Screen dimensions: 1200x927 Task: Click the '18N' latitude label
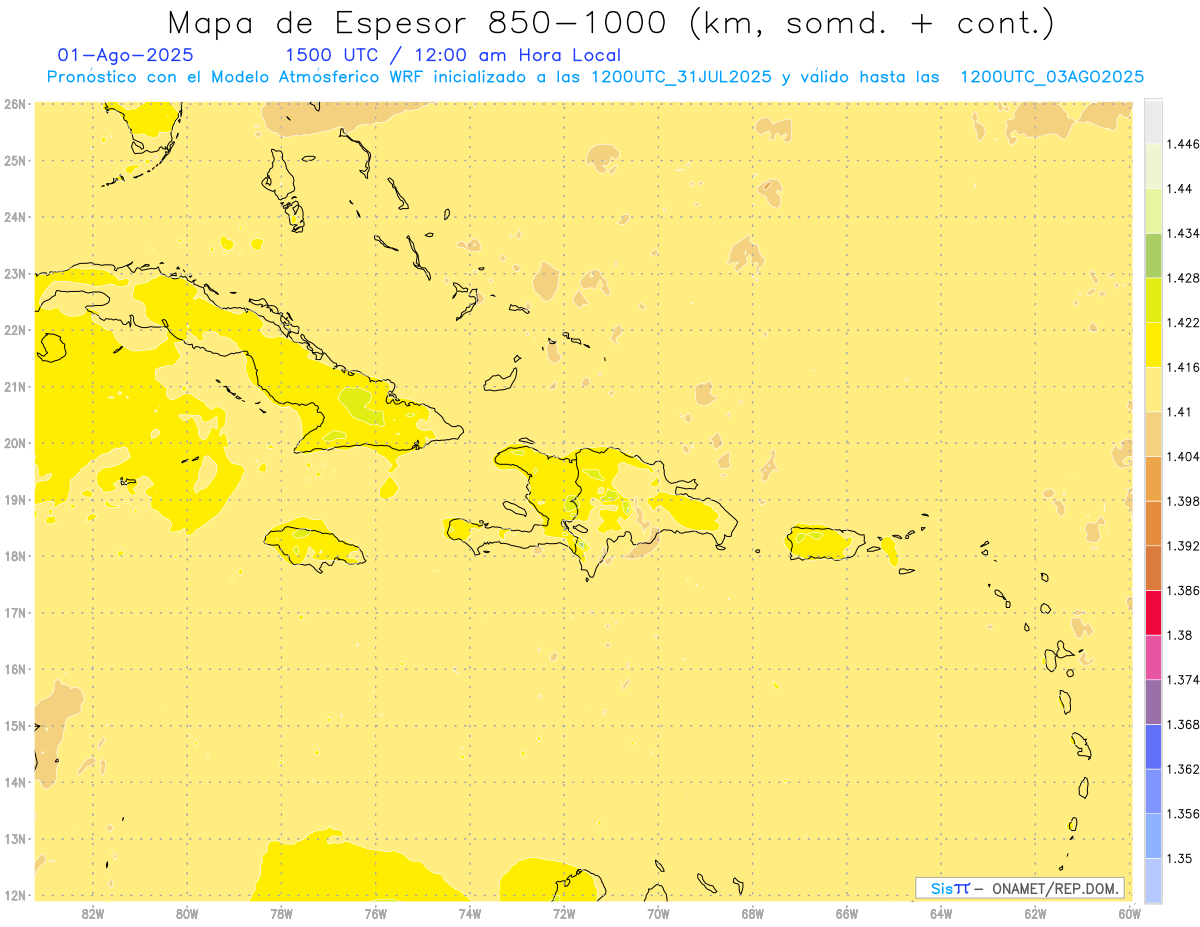point(15,556)
